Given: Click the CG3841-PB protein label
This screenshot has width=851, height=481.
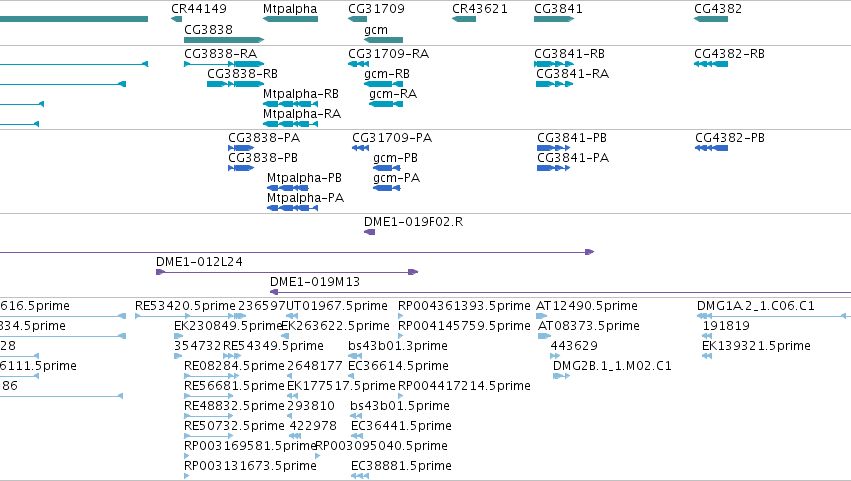Looking at the screenshot, I should (x=572, y=138).
